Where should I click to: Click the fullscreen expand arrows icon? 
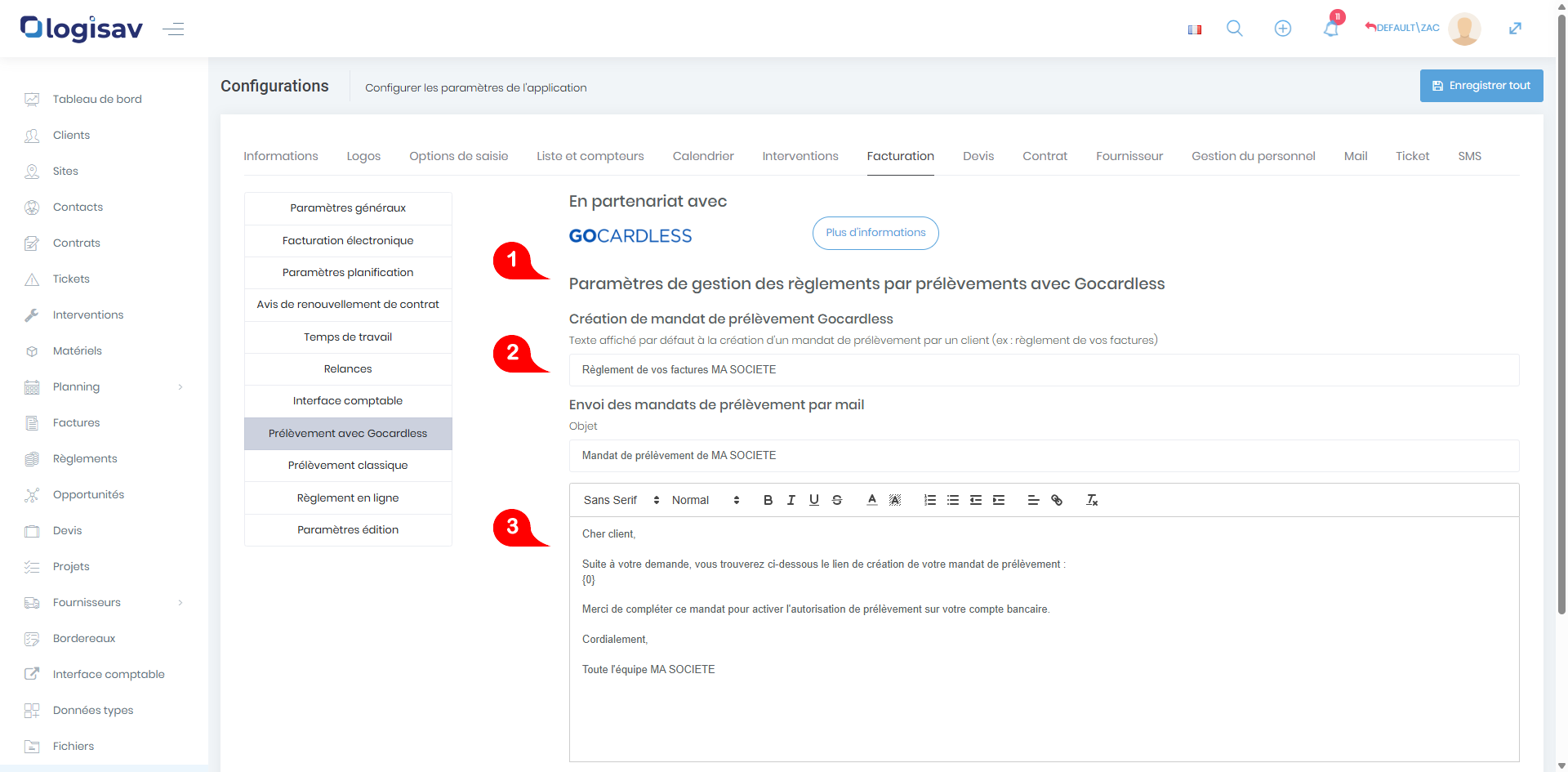click(1514, 29)
